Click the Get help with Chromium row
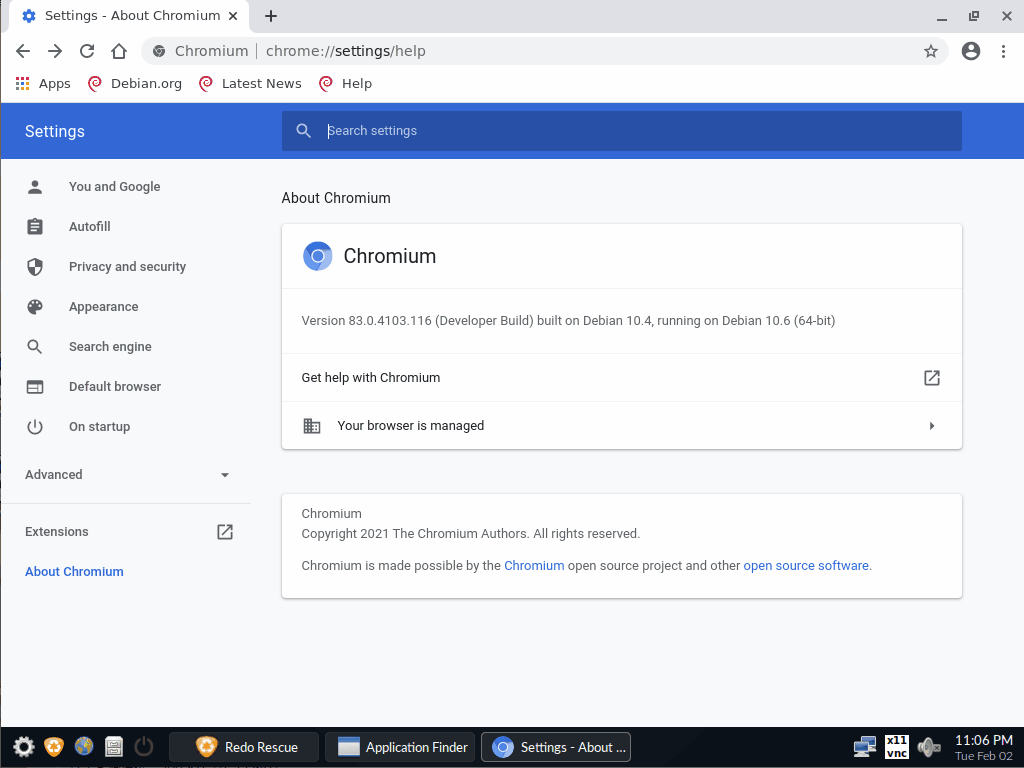The image size is (1024, 768). pos(622,377)
